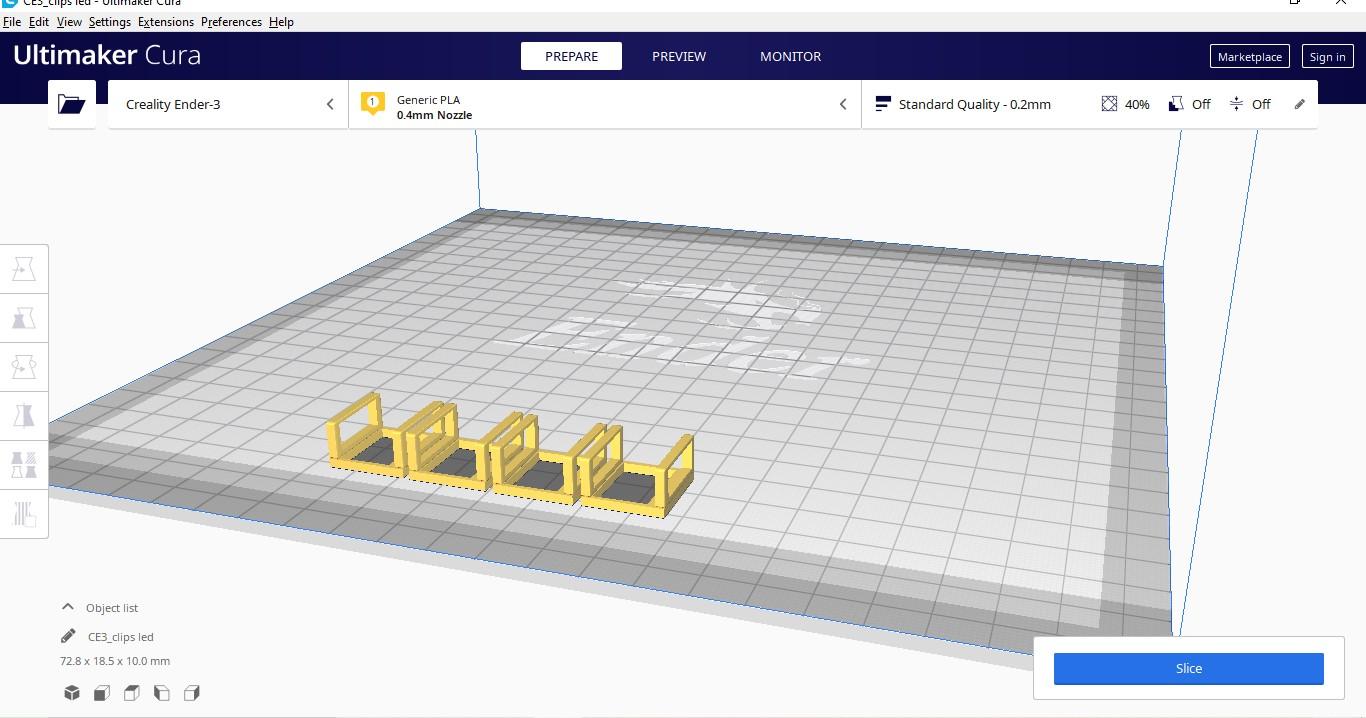The height and width of the screenshot is (718, 1366).
Task: Click the Ultimaker Cura logo
Action: [107, 55]
